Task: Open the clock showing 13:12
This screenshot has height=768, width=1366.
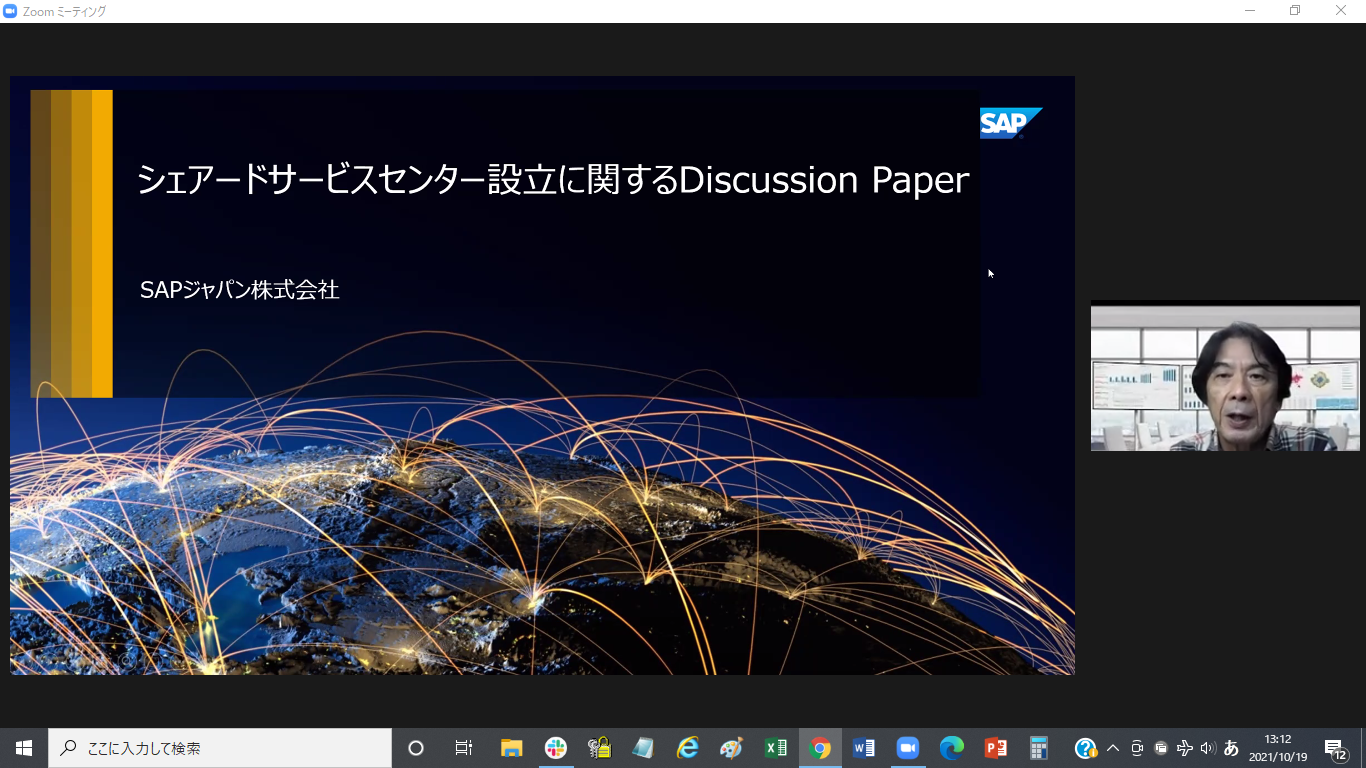Action: [1278, 748]
